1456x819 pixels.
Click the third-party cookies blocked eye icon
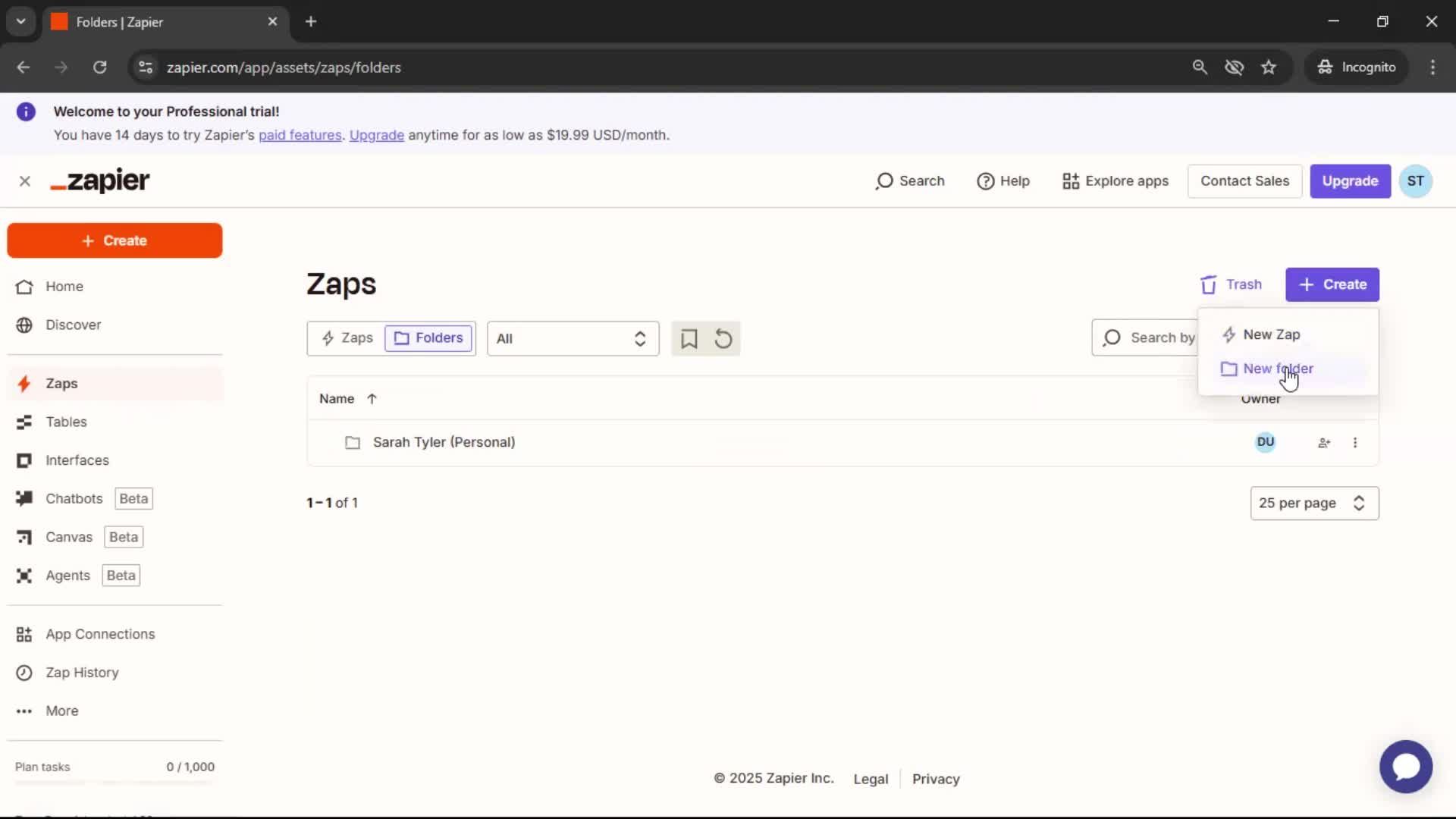[1234, 67]
